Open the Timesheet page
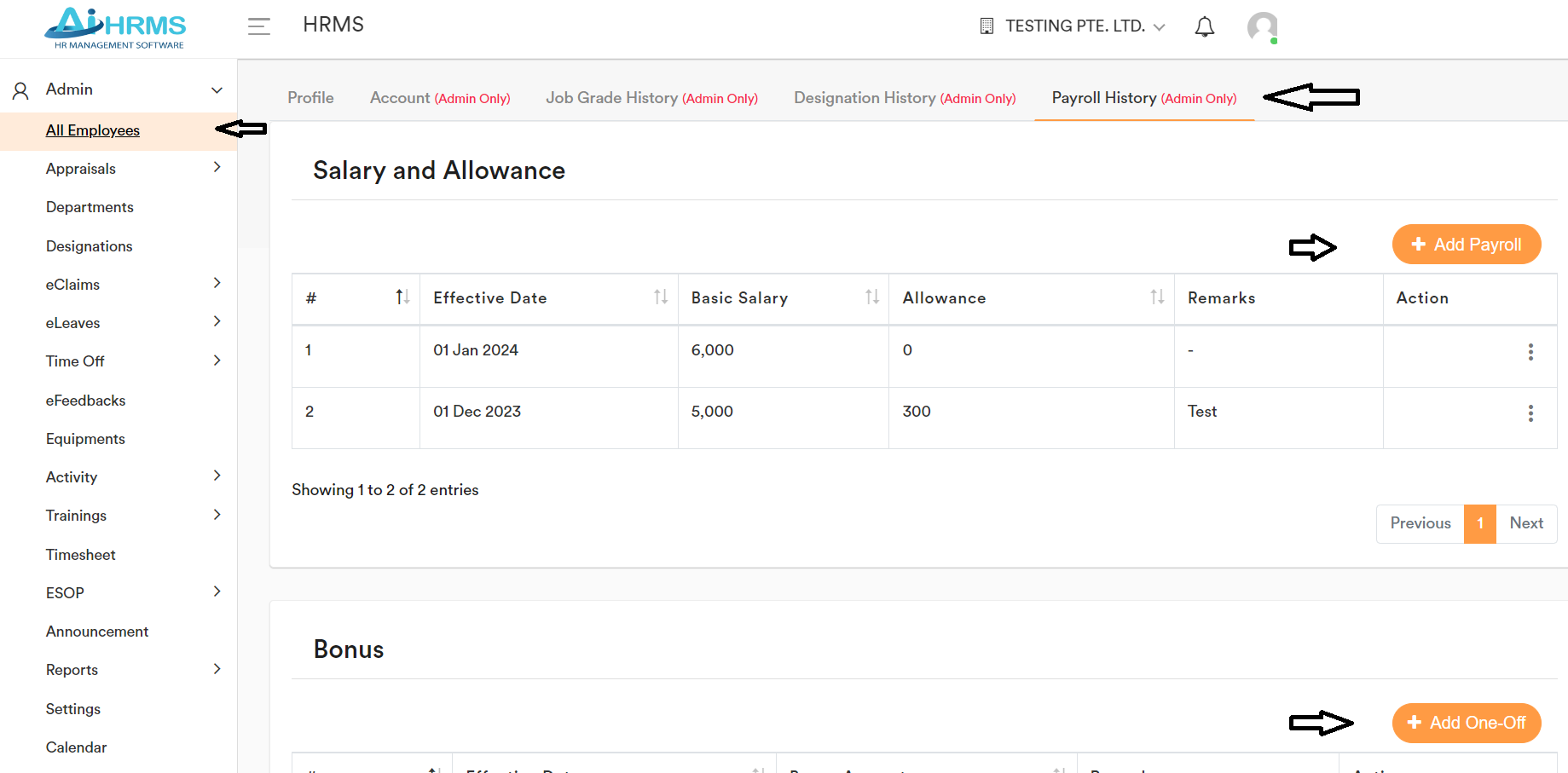This screenshot has width=1568, height=773. coord(80,554)
